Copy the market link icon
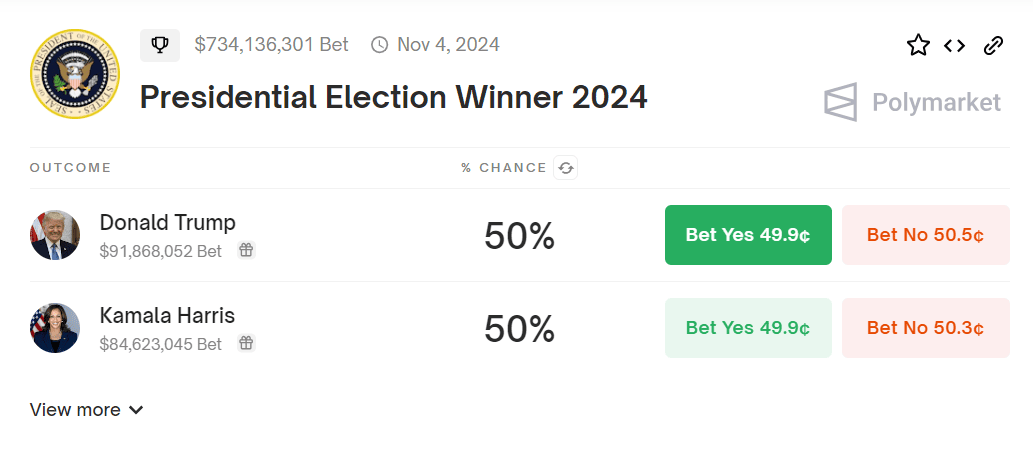 (993, 45)
